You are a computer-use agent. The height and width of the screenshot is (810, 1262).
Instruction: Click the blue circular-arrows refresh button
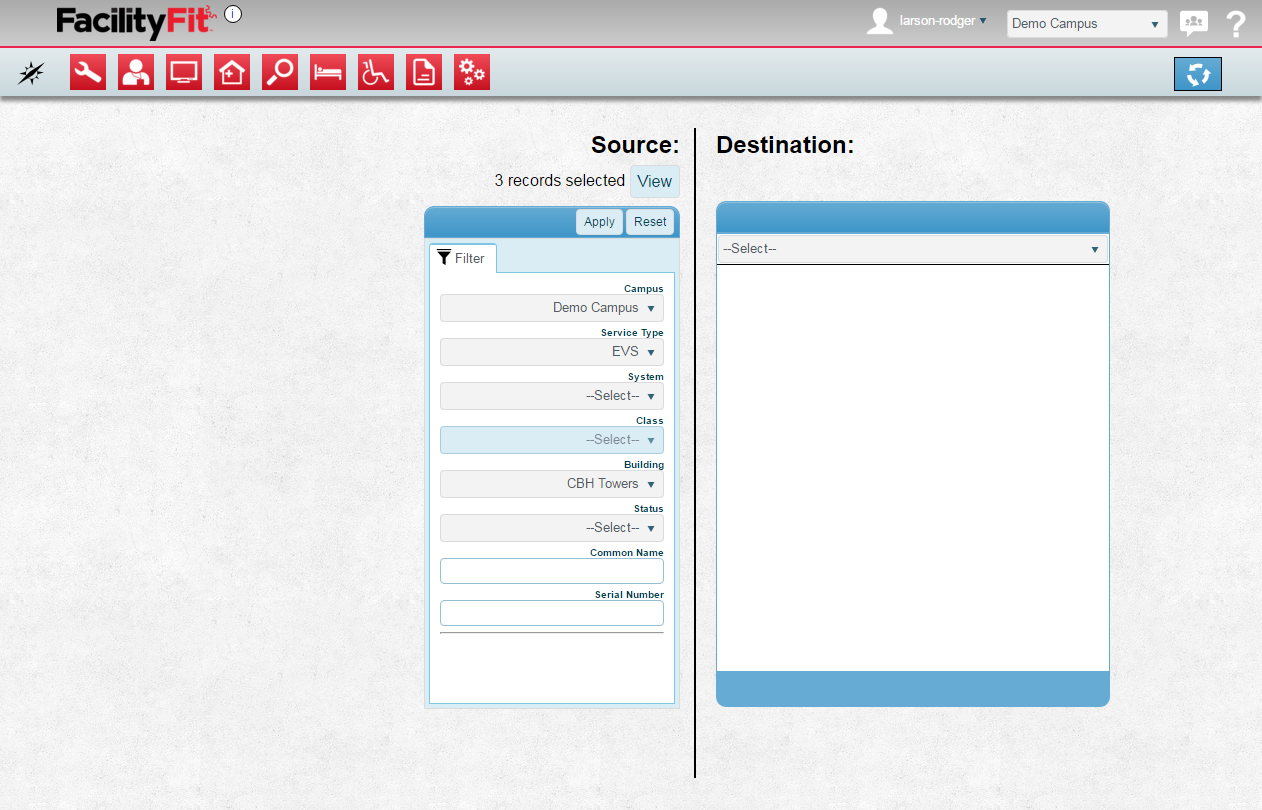1197,74
